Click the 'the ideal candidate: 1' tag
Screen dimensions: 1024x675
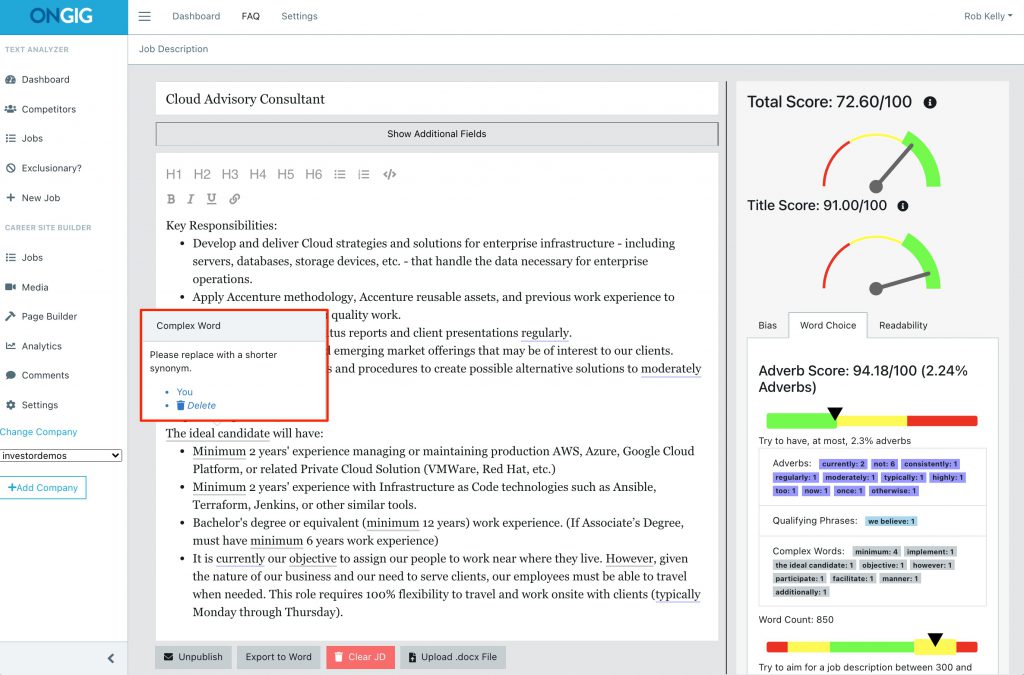tap(814, 565)
